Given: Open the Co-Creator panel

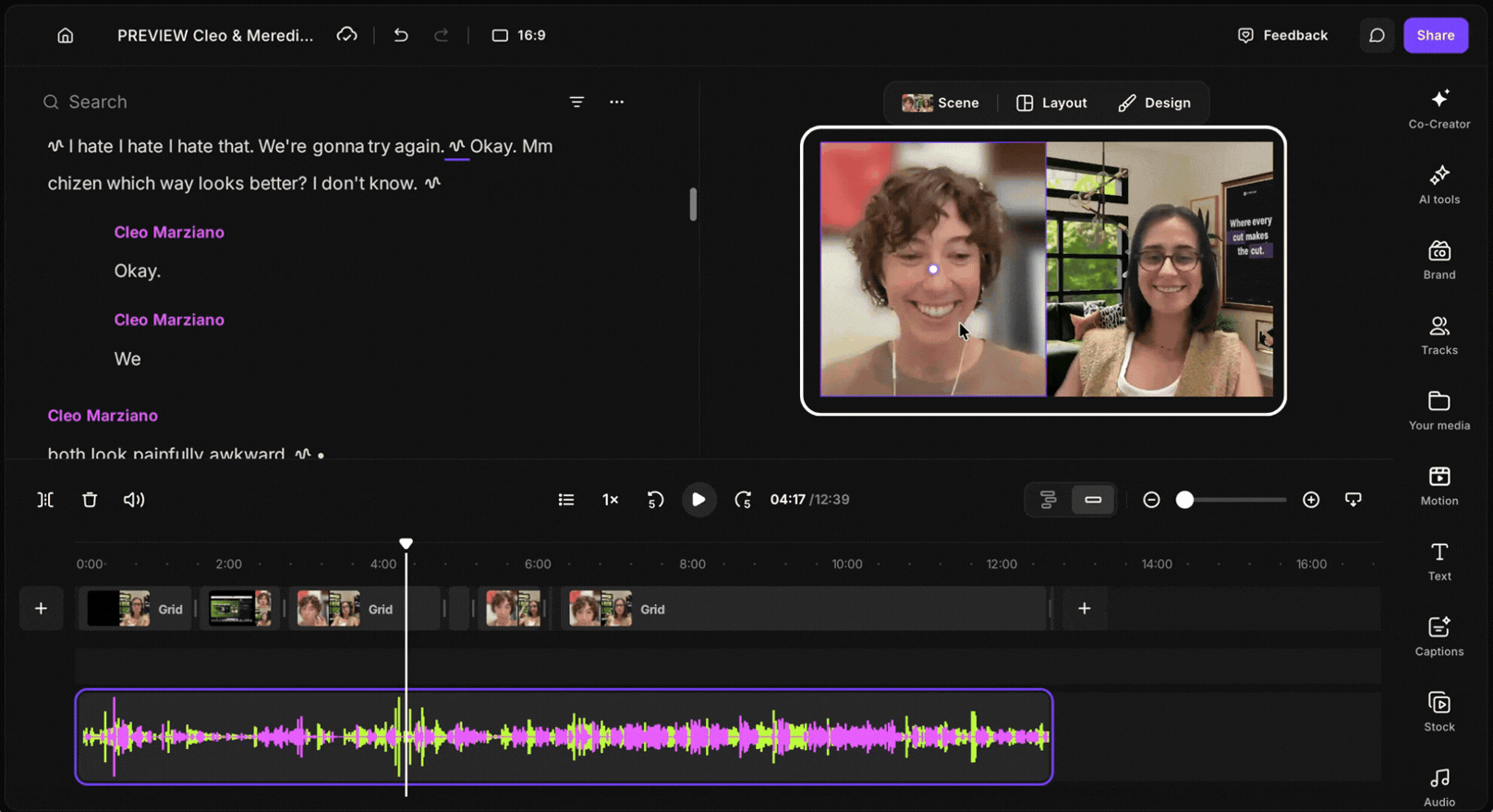Looking at the screenshot, I should tap(1439, 109).
